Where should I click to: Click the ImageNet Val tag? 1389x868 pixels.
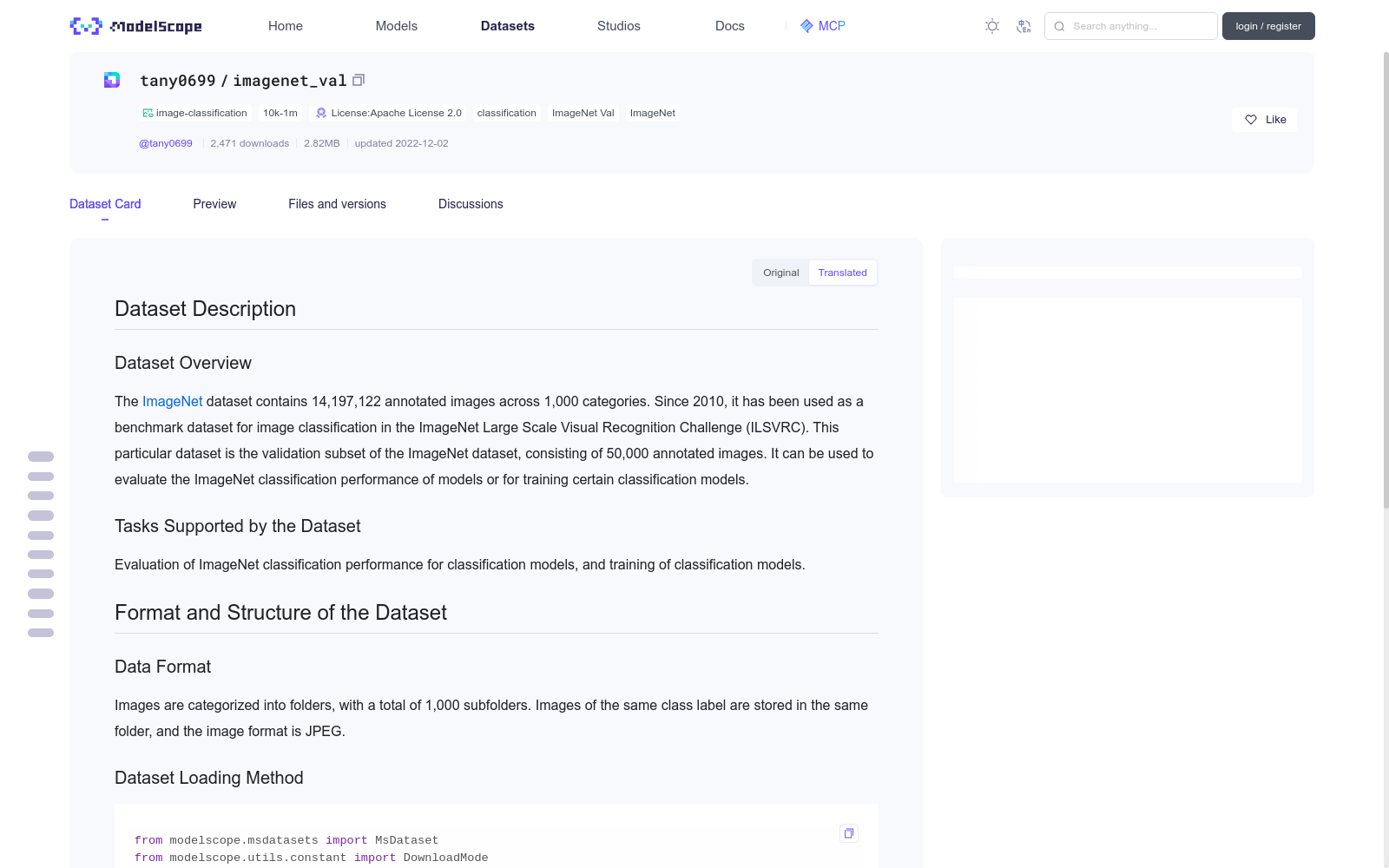[x=583, y=113]
